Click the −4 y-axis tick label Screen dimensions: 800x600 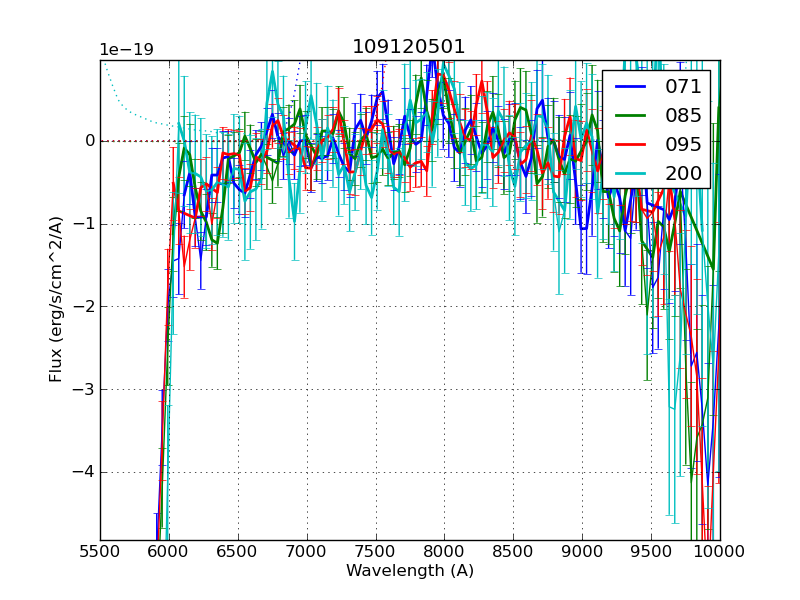click(x=83, y=472)
